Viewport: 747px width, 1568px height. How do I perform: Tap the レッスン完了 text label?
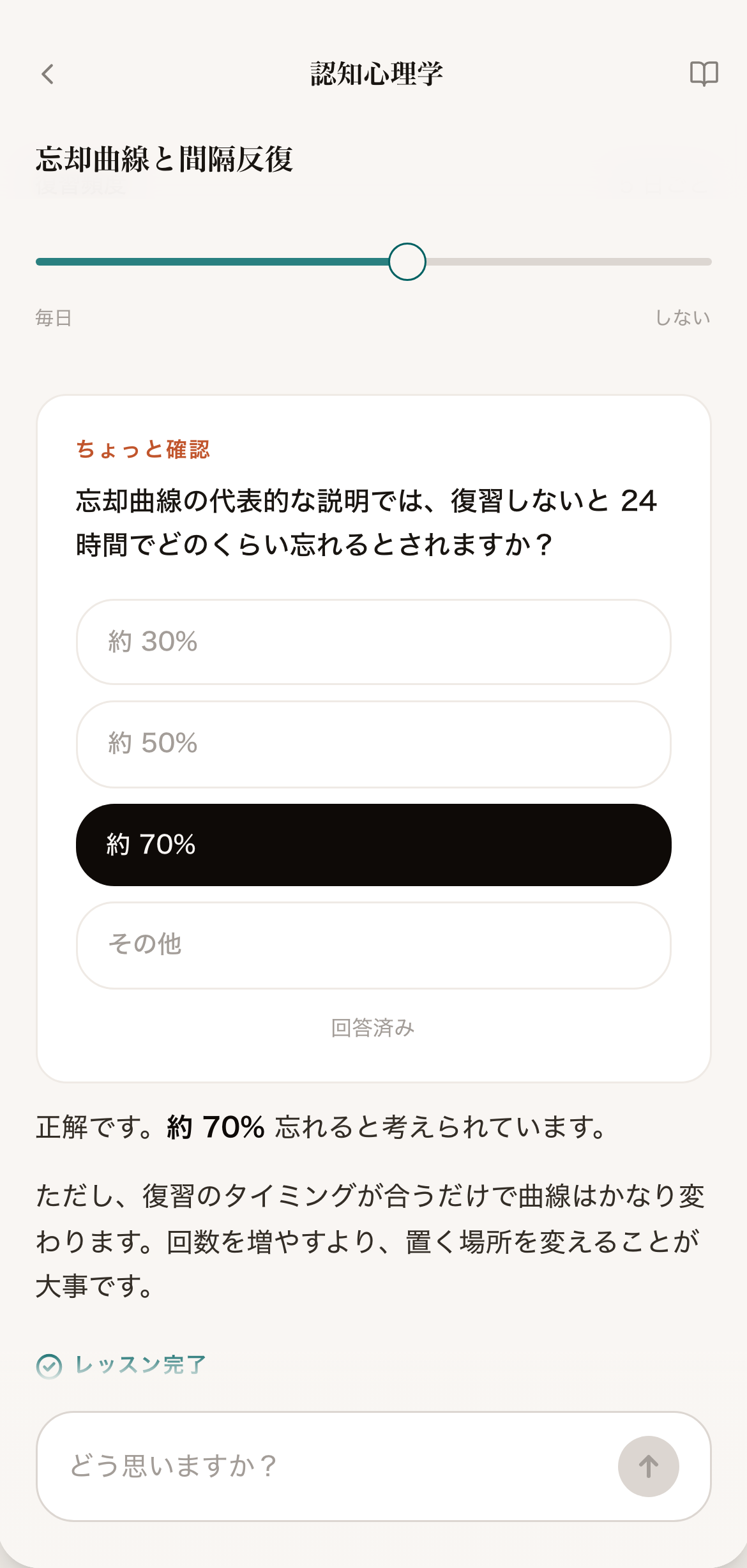point(140,1365)
